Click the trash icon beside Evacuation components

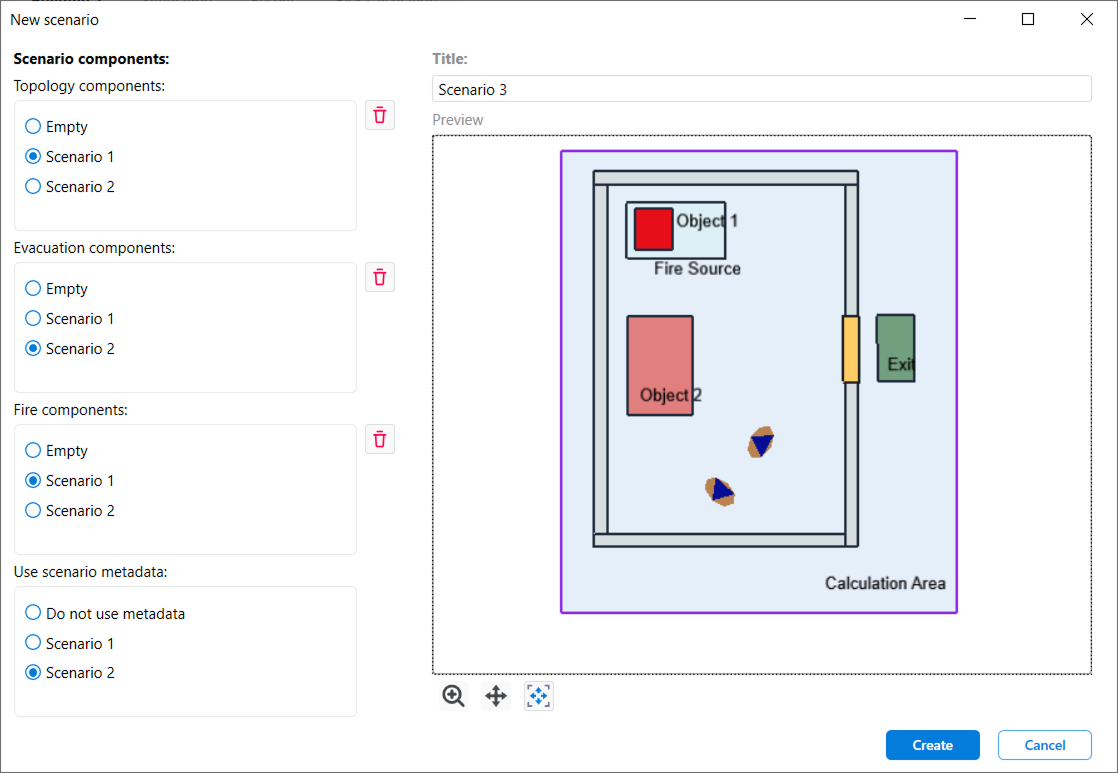coord(379,277)
